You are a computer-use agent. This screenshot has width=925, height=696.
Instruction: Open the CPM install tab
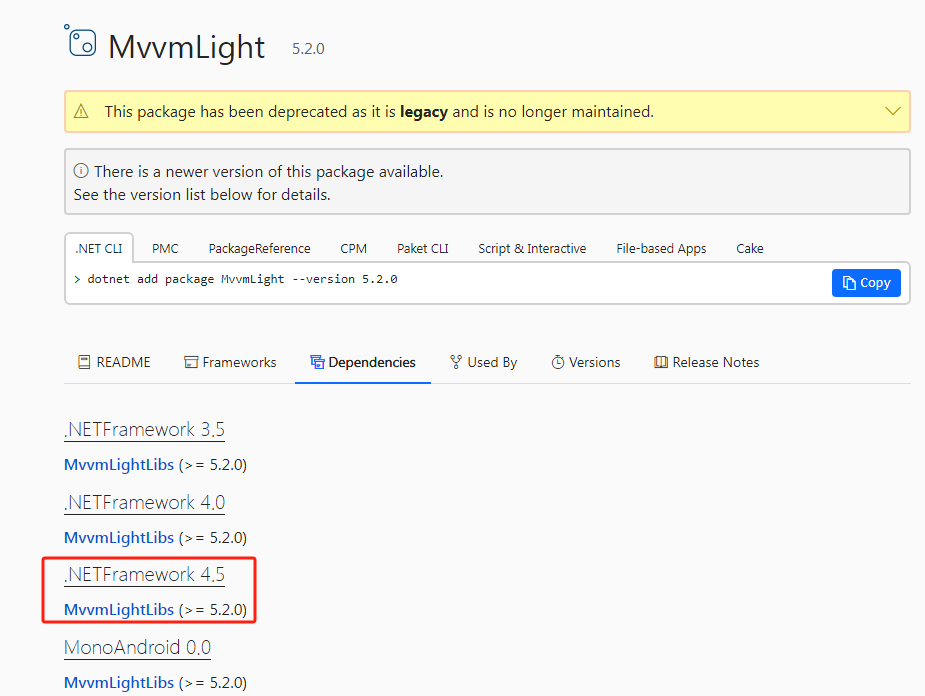pos(353,248)
